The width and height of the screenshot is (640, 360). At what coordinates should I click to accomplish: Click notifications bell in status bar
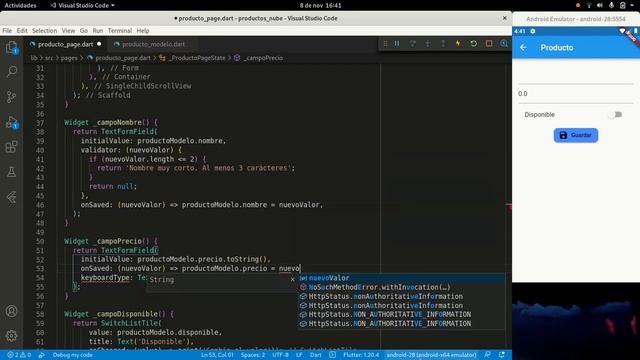pos(502,355)
